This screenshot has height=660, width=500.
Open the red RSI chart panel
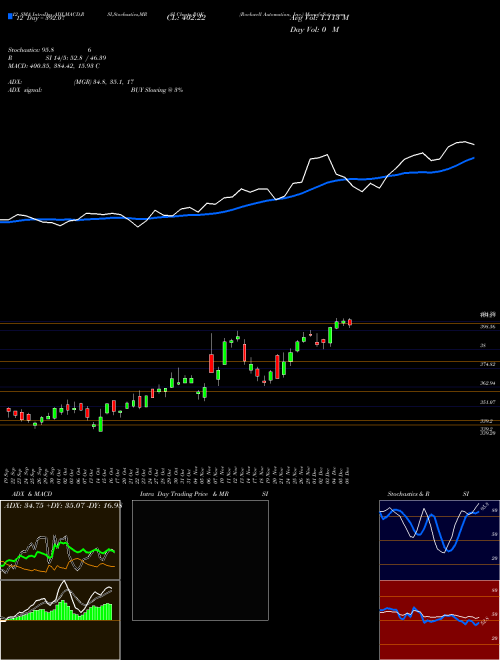coord(439,620)
